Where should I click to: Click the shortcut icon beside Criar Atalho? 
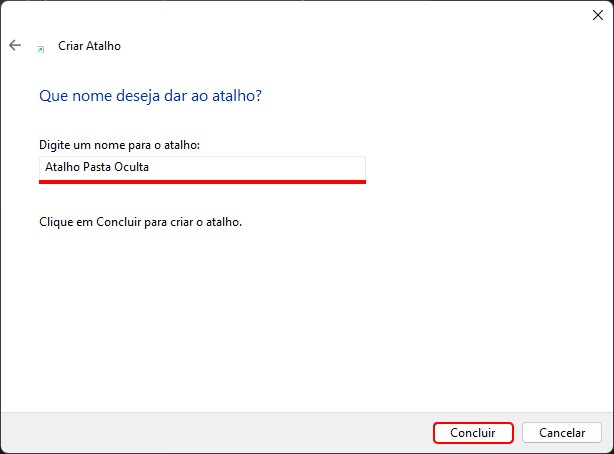[41, 47]
